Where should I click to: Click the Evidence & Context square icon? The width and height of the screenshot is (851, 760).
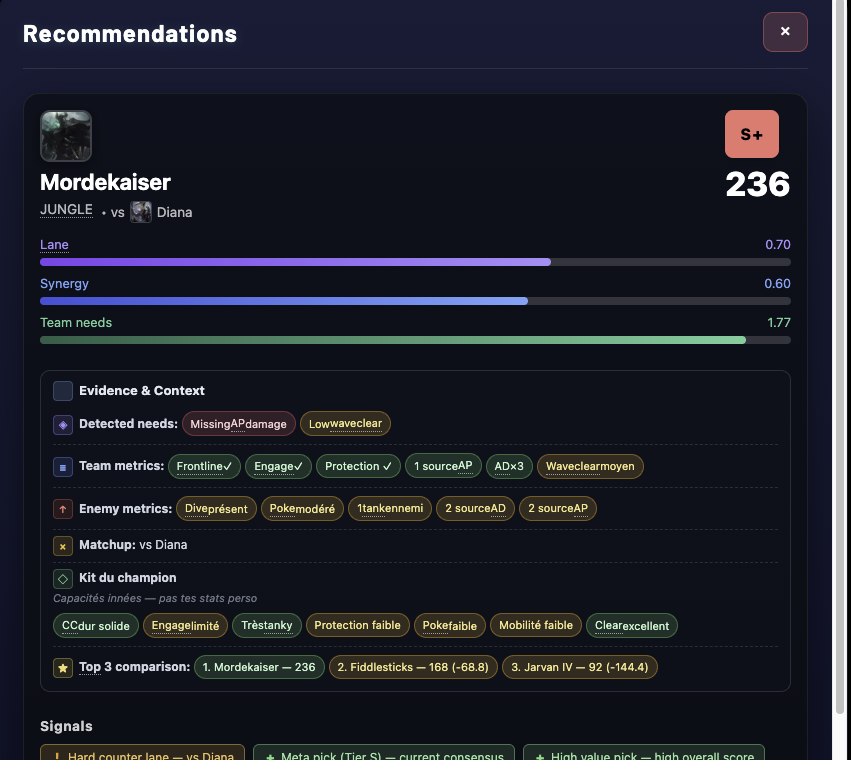click(x=62, y=391)
